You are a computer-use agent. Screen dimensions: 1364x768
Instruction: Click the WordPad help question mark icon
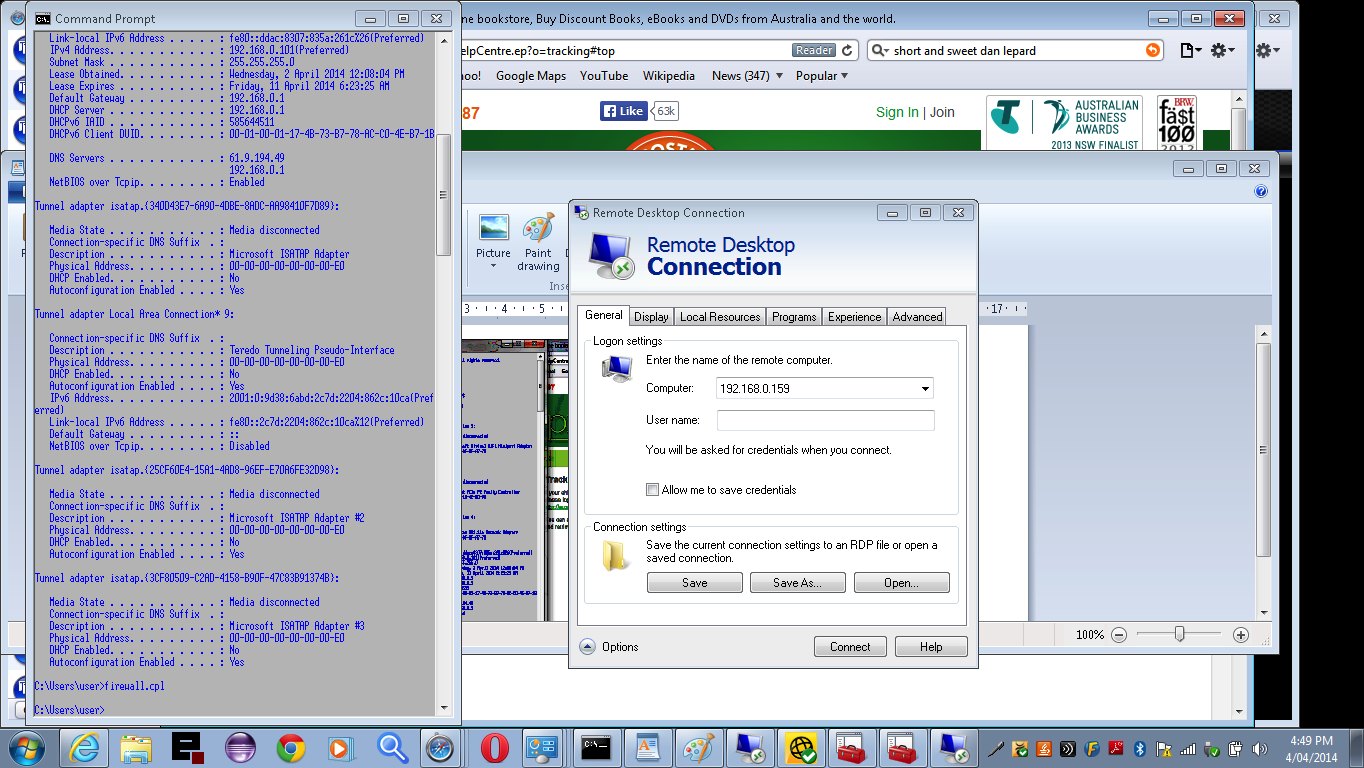click(1261, 191)
